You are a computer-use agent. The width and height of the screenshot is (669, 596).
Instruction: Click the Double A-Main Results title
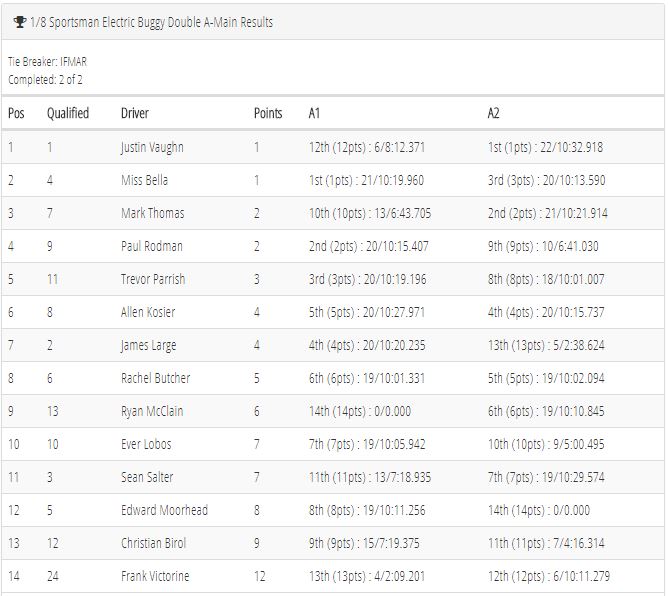(151, 22)
